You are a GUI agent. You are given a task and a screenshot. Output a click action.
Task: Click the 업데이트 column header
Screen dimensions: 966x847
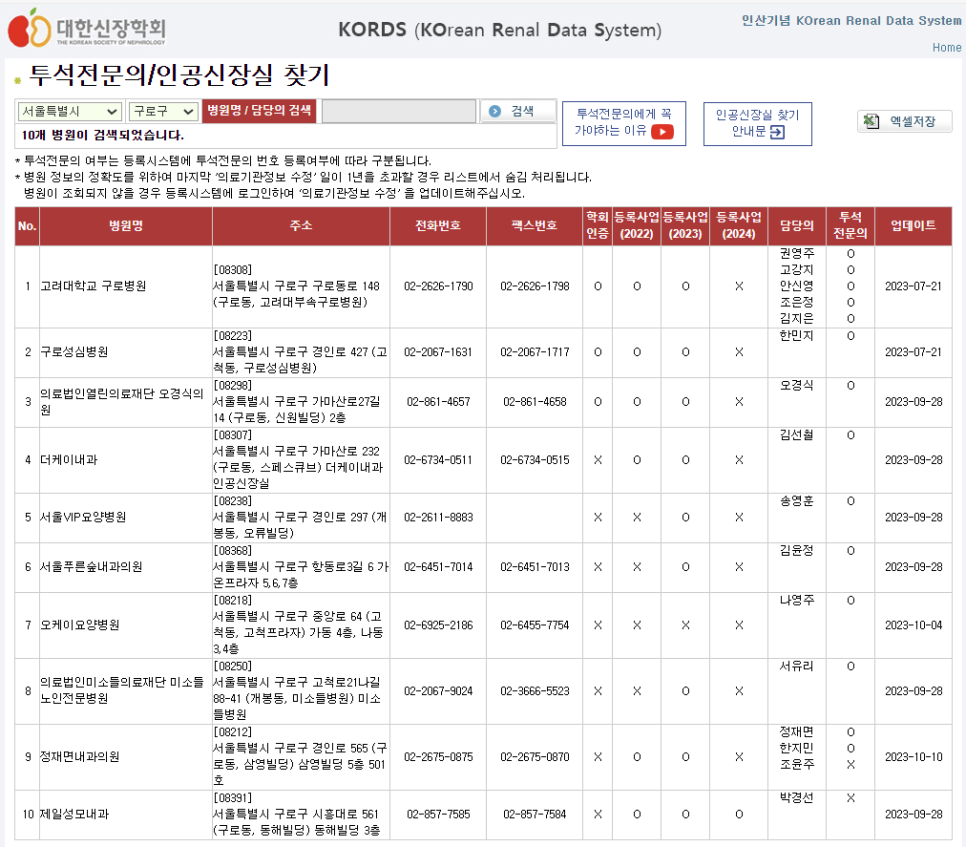[913, 225]
